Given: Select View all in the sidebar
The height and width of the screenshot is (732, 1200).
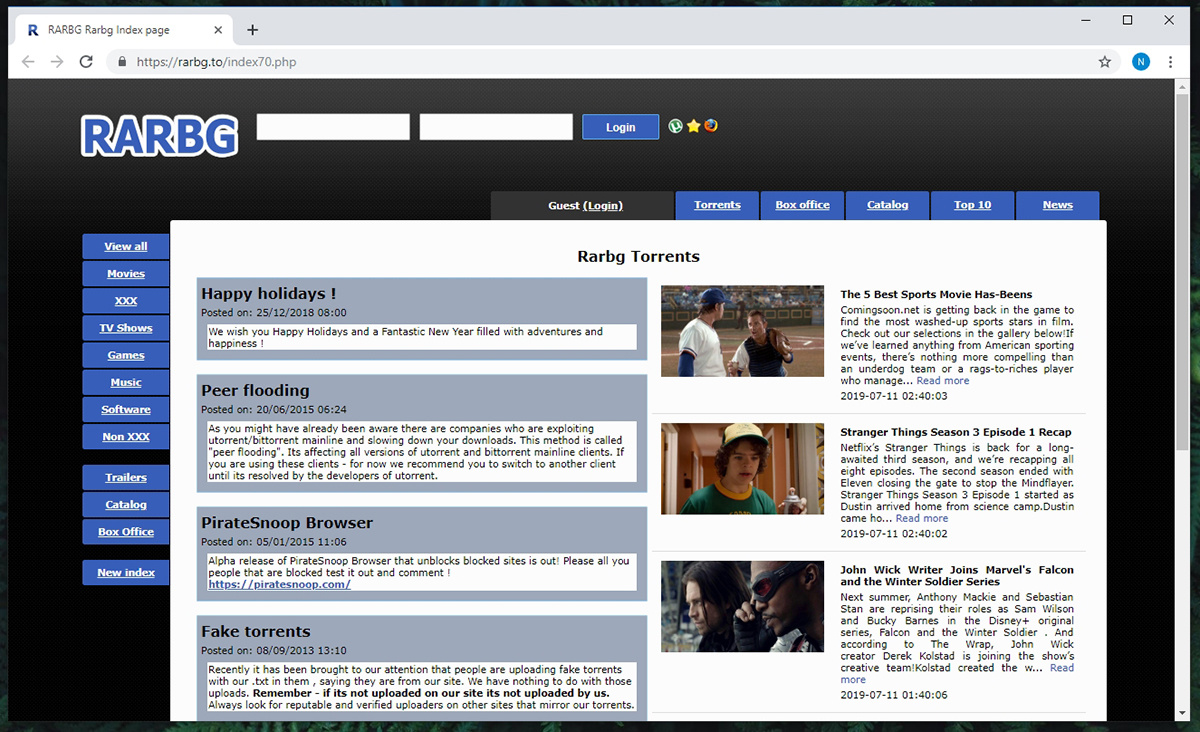Looking at the screenshot, I should coord(126,246).
